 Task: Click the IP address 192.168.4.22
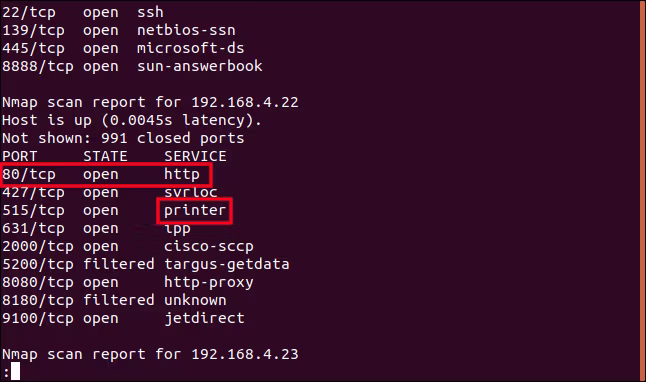tap(245, 102)
